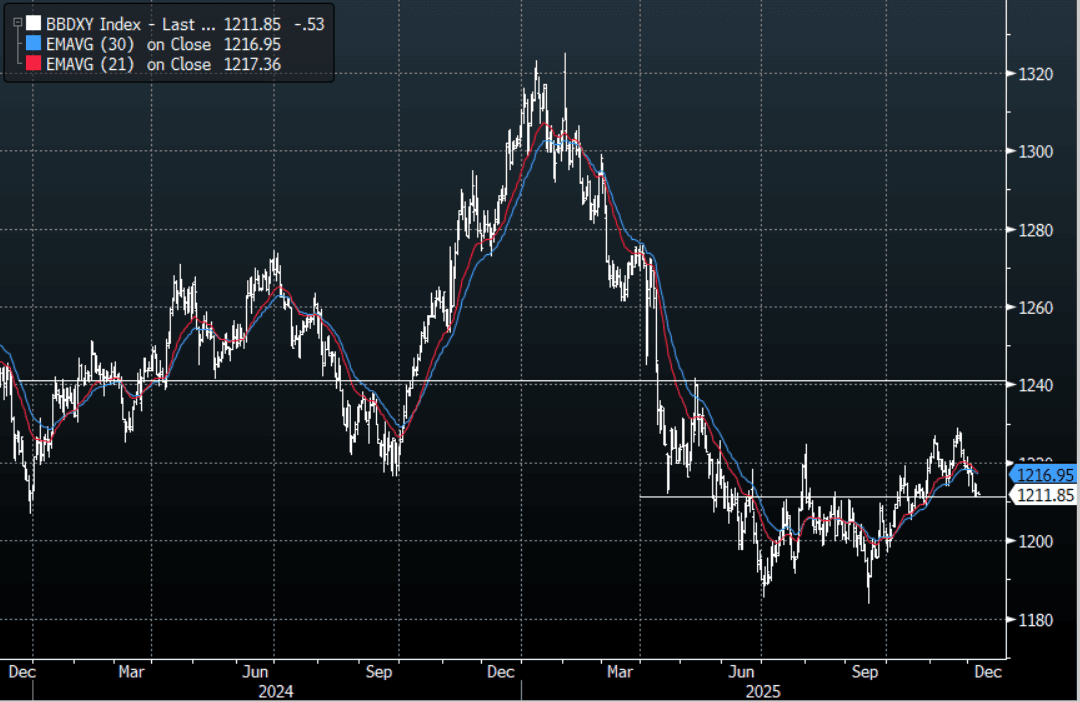Click the blue 1216.95 price tag
The width and height of the screenshot is (1080, 702).
point(1043,475)
